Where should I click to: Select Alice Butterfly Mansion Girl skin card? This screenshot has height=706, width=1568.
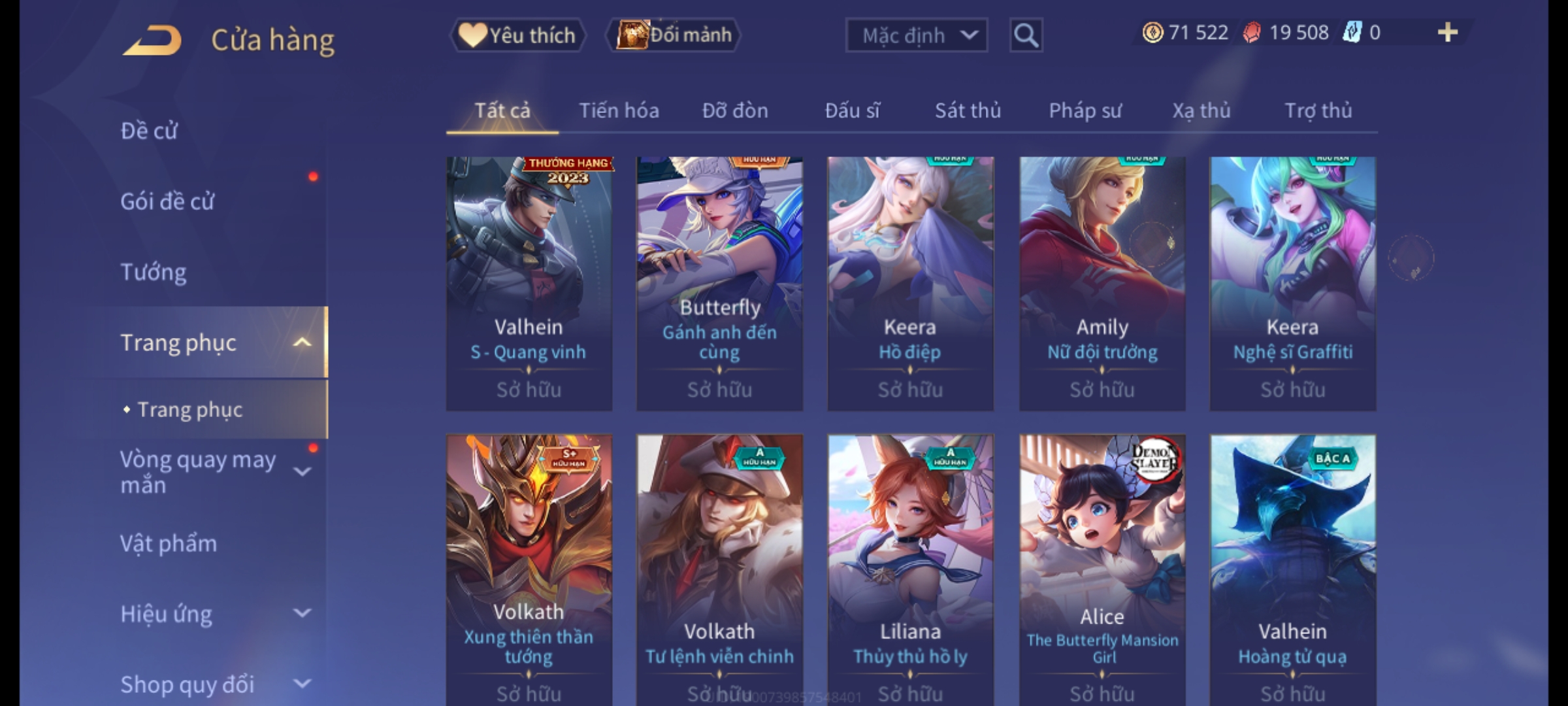tap(1102, 570)
